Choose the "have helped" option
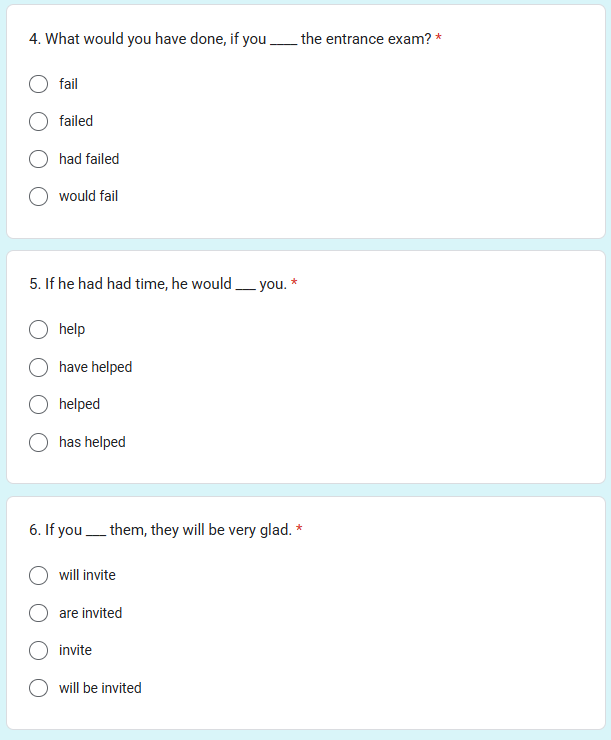Viewport: 611px width, 740px height. 38,367
